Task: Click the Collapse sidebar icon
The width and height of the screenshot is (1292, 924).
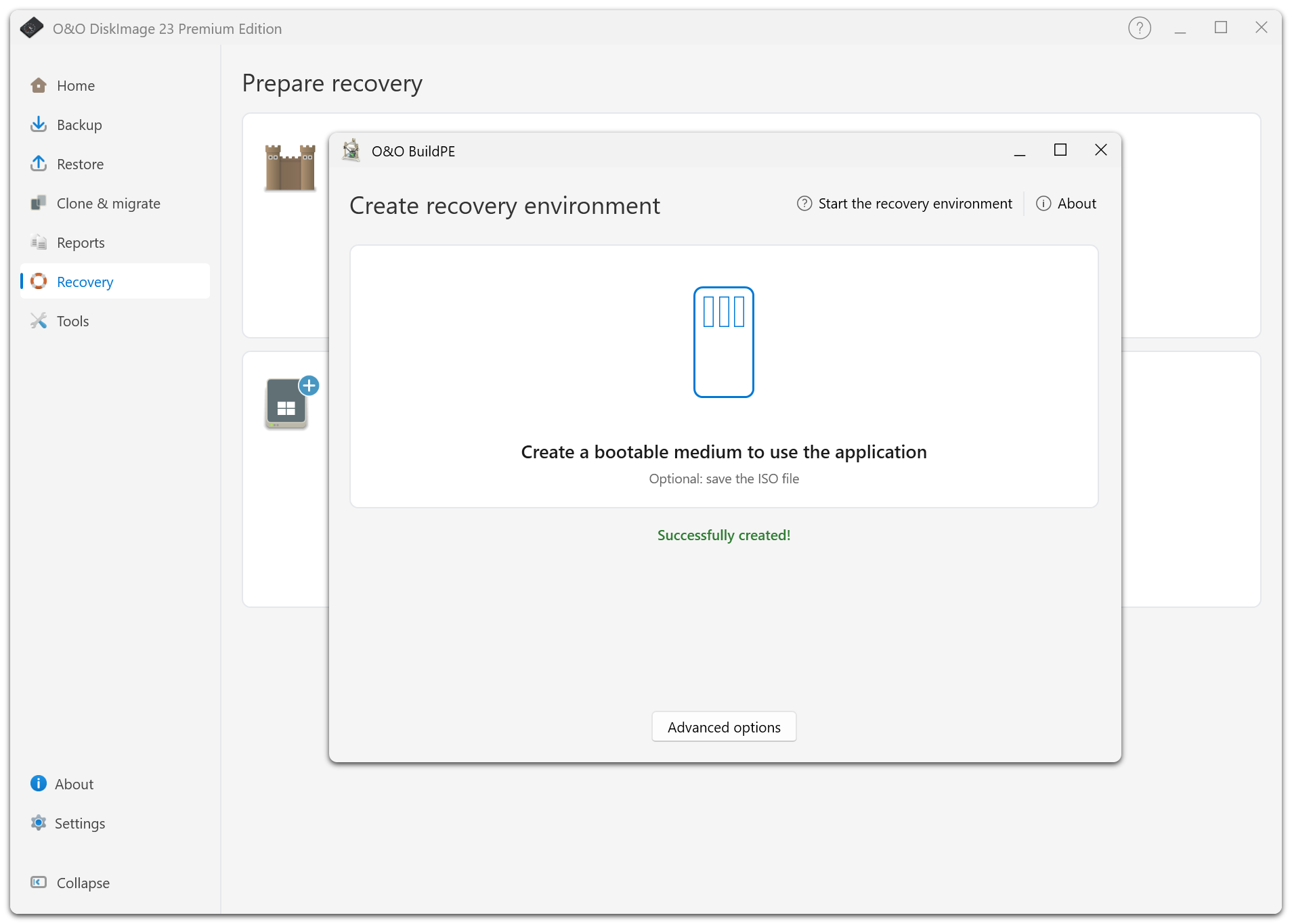Action: [x=39, y=882]
